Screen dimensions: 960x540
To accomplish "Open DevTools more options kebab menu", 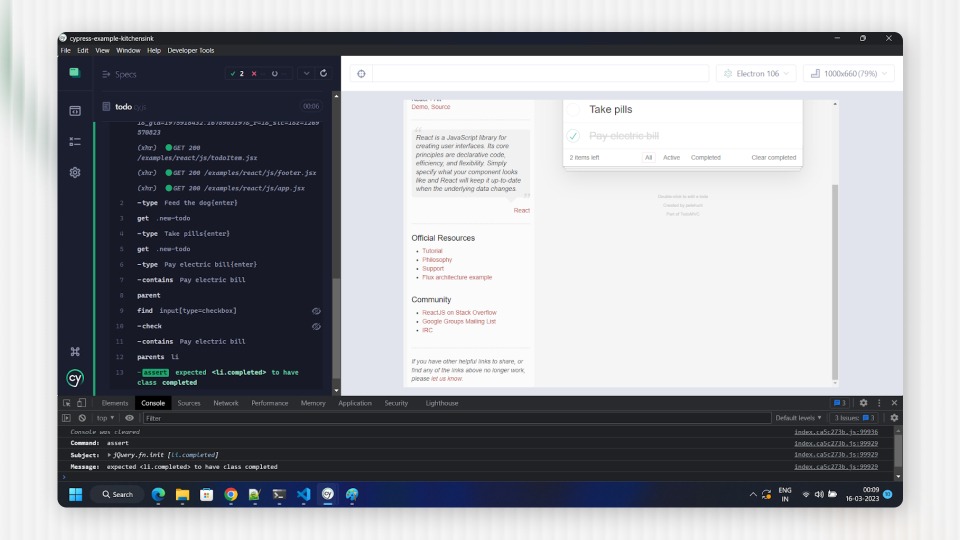I will 879,403.
